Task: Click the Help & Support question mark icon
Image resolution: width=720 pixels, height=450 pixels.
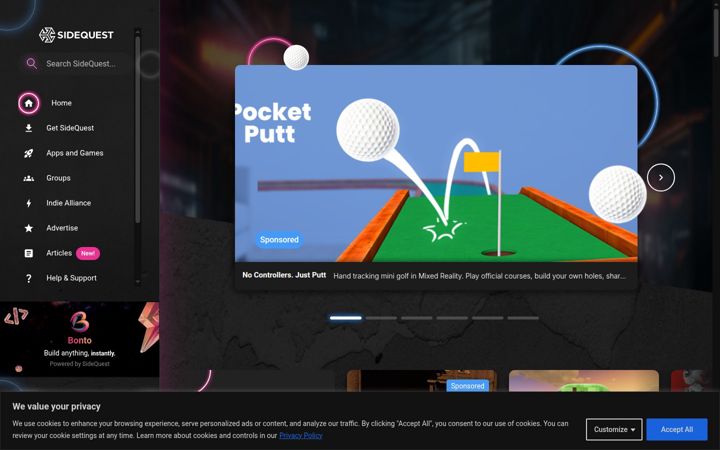Action: (x=28, y=278)
